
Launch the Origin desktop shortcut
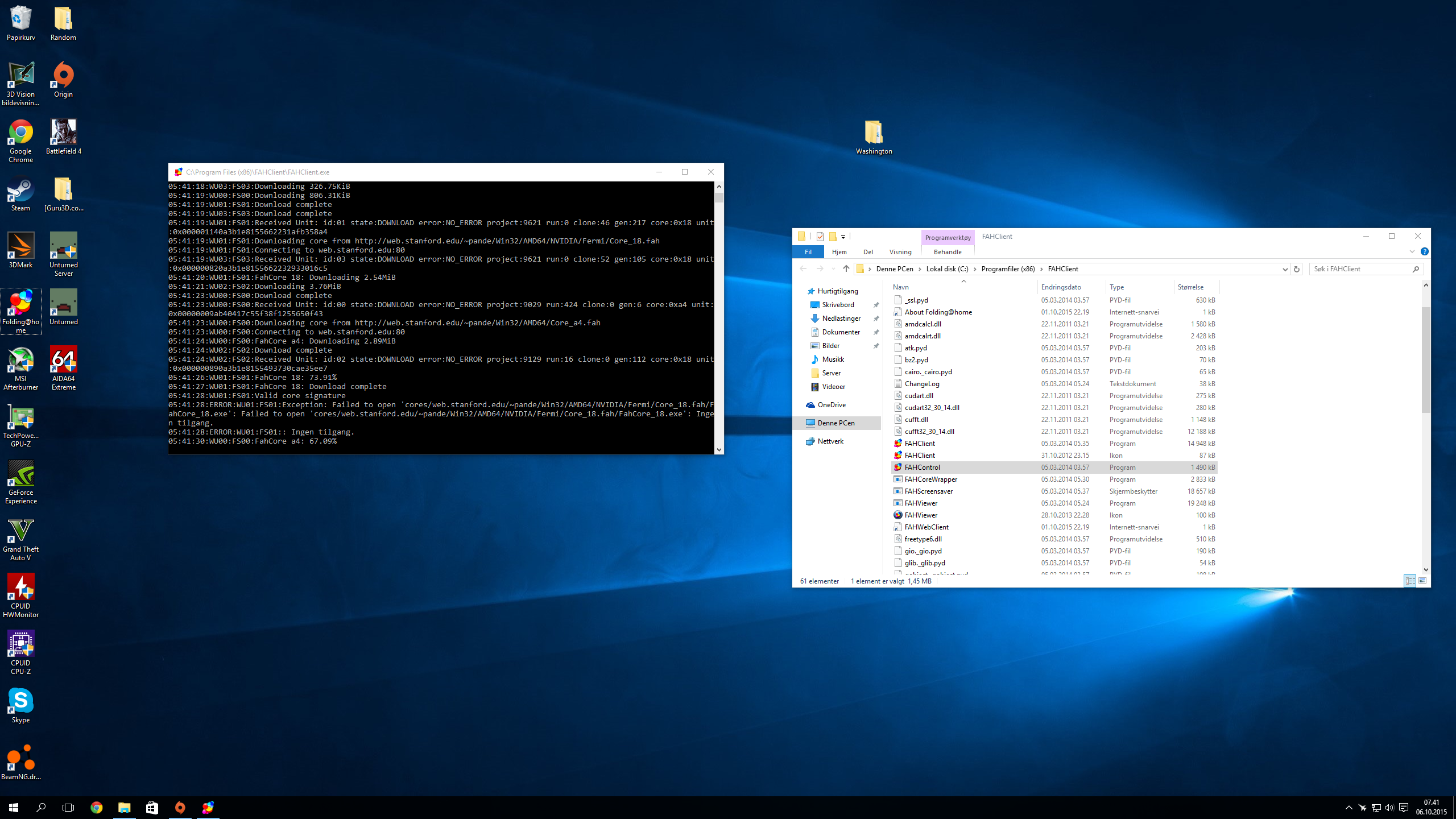(x=63, y=80)
